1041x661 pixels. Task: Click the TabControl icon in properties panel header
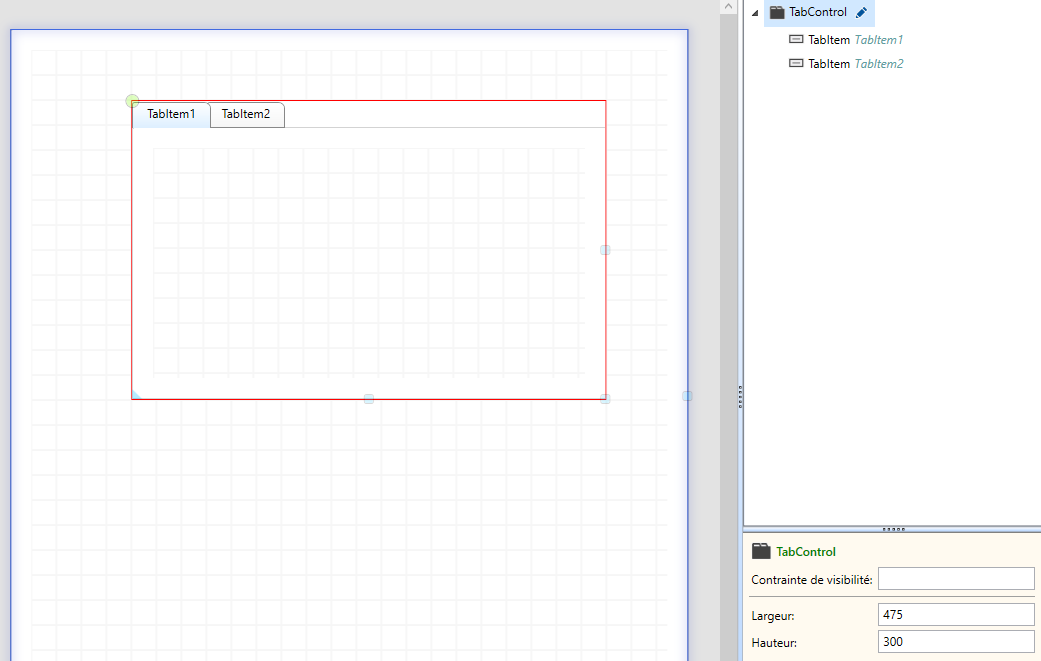[762, 551]
